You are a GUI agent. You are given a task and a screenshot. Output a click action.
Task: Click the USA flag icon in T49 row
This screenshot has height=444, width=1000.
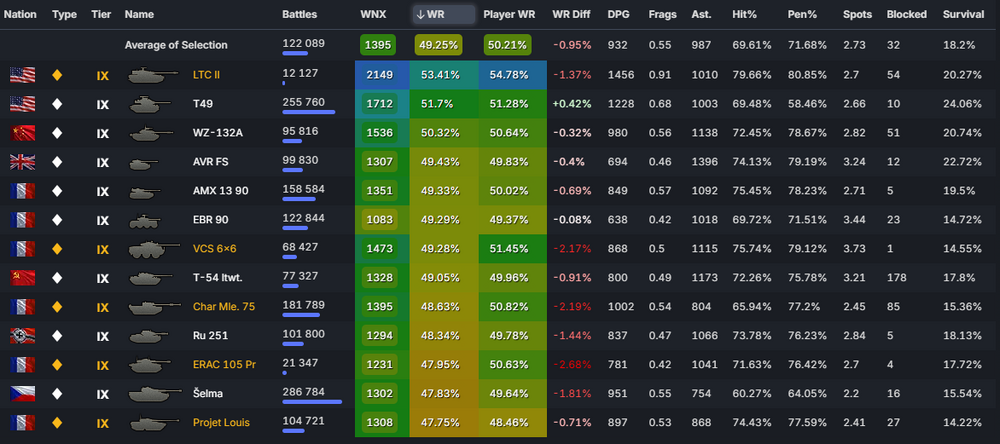[x=22, y=104]
